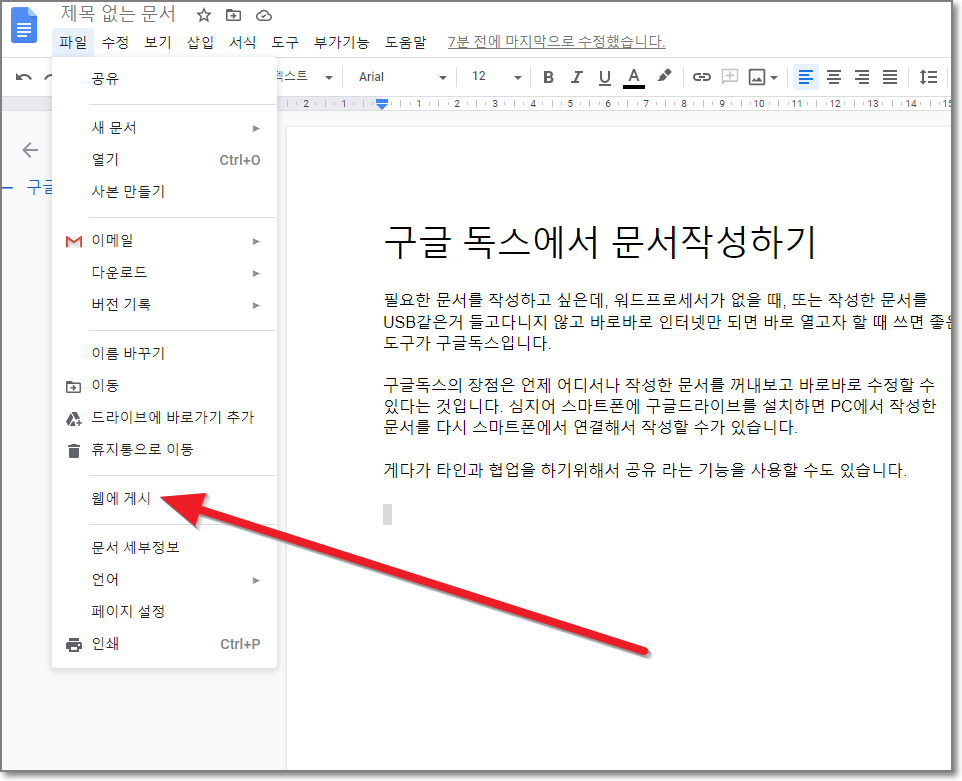This screenshot has width=962, height=781.
Task: Select 드라이브에 바로가기 추가
Action: click(164, 417)
